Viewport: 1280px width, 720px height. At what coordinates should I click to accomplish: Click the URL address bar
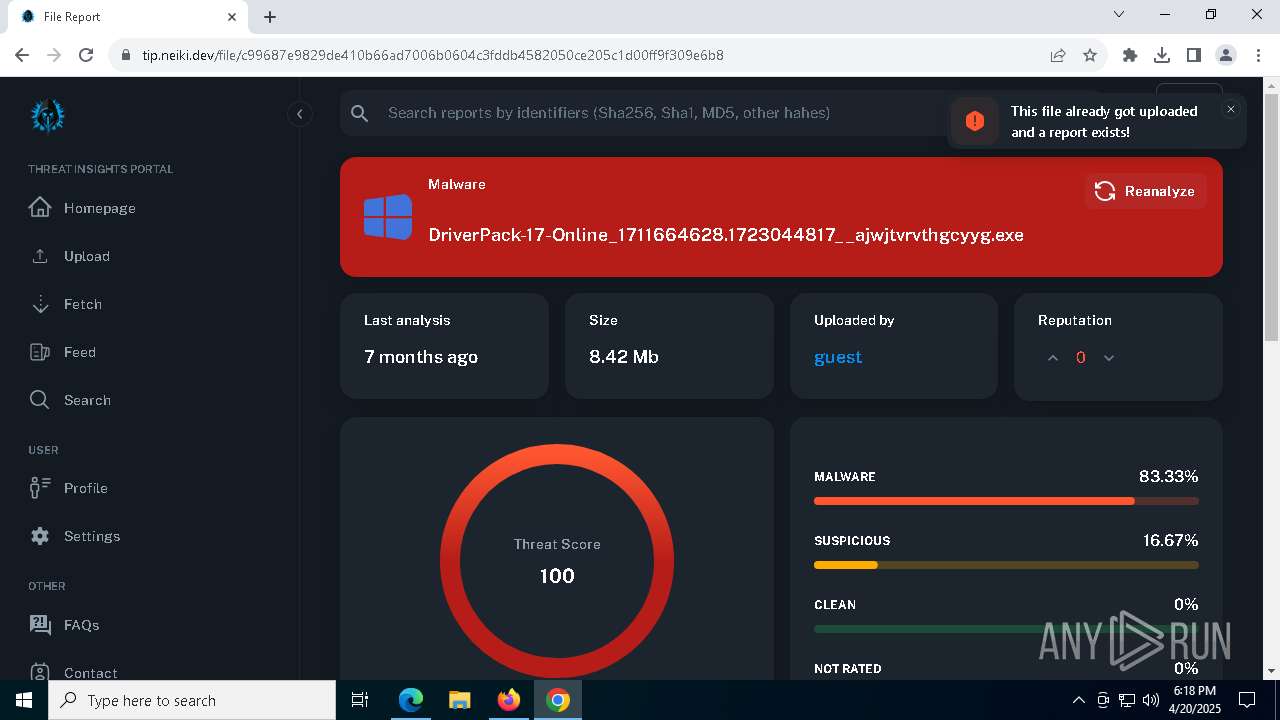[x=580, y=55]
